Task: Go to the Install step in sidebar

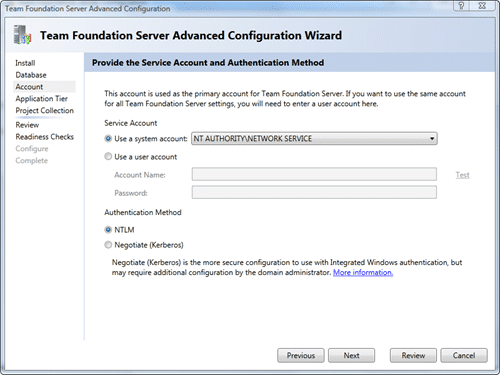Action: point(25,63)
